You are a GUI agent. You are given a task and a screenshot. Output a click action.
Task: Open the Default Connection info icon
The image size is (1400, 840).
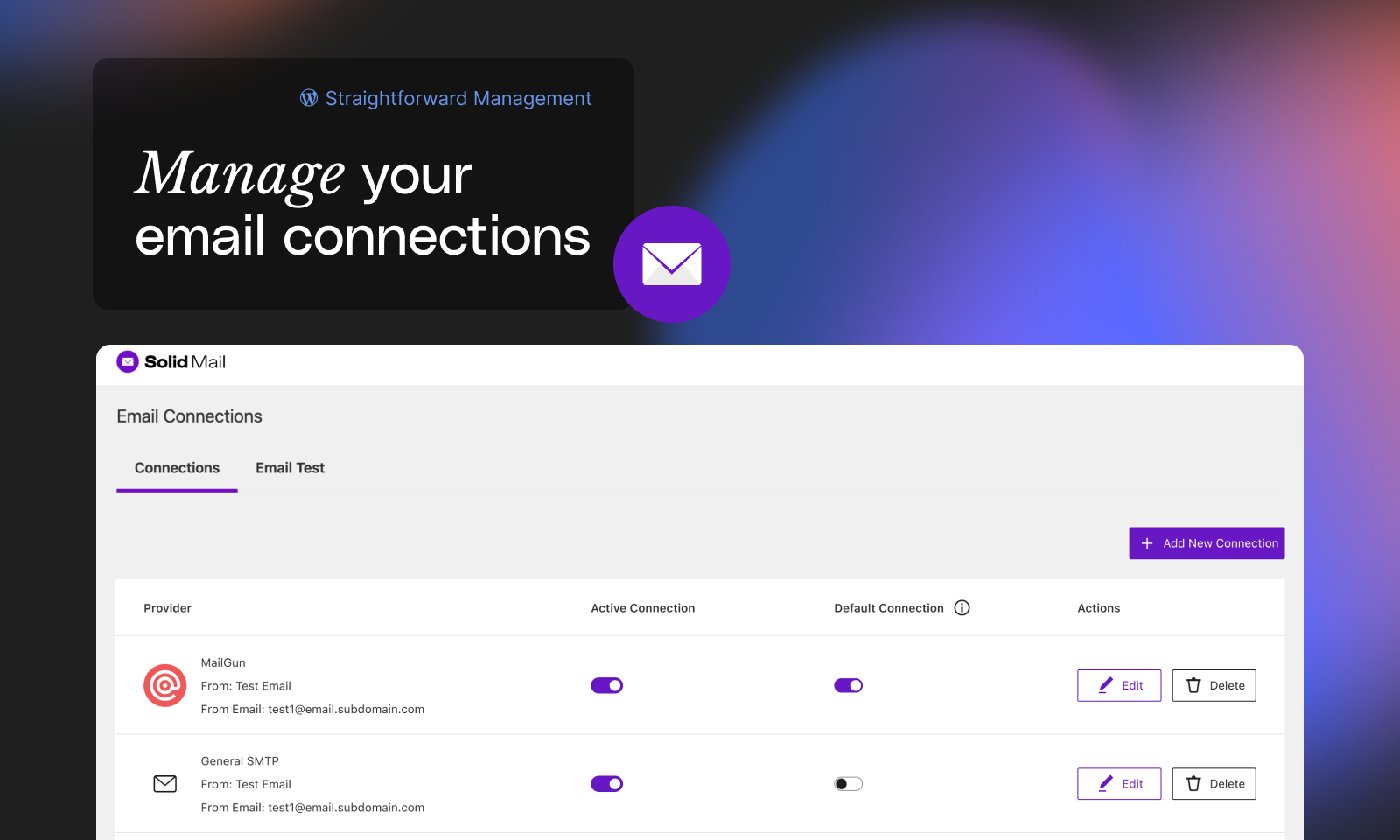click(x=962, y=608)
